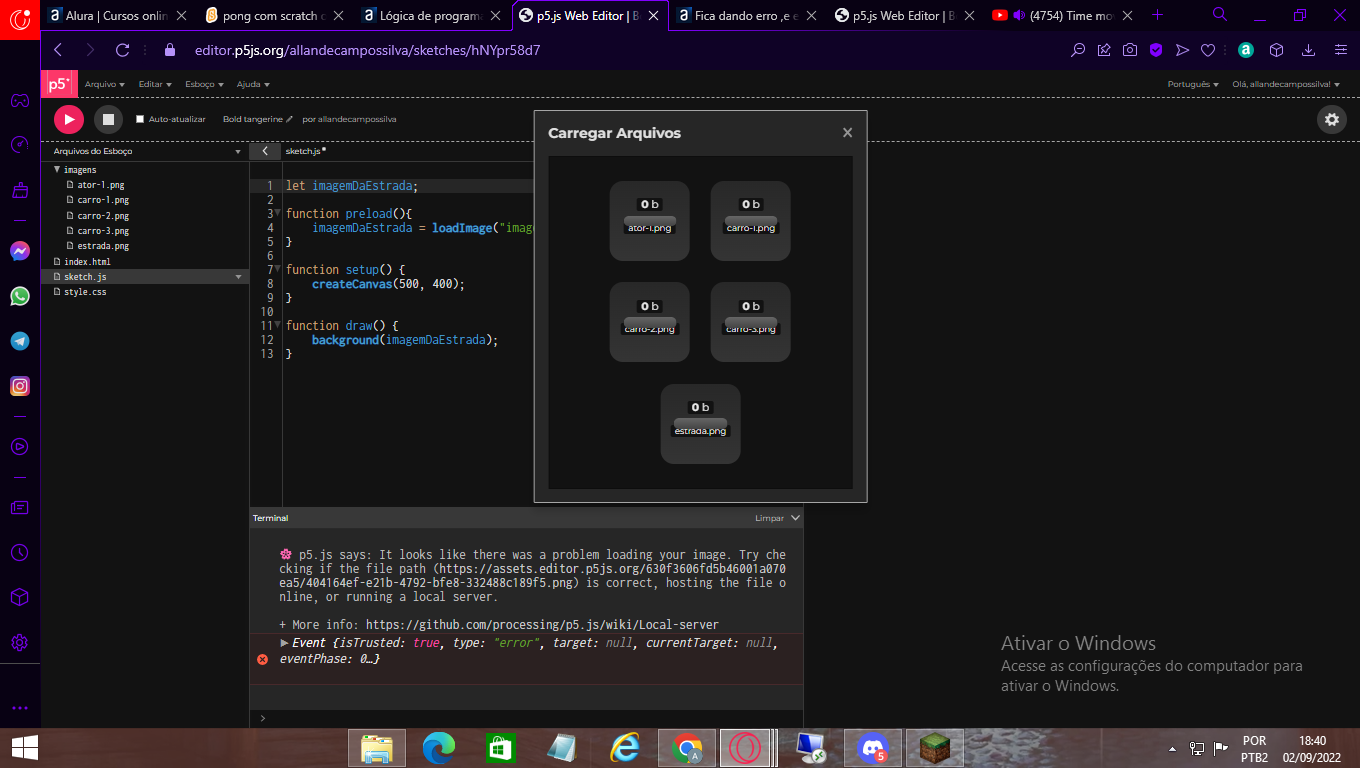Collapse the file sidebar with left chevron
The width and height of the screenshot is (1360, 768).
[x=265, y=151]
